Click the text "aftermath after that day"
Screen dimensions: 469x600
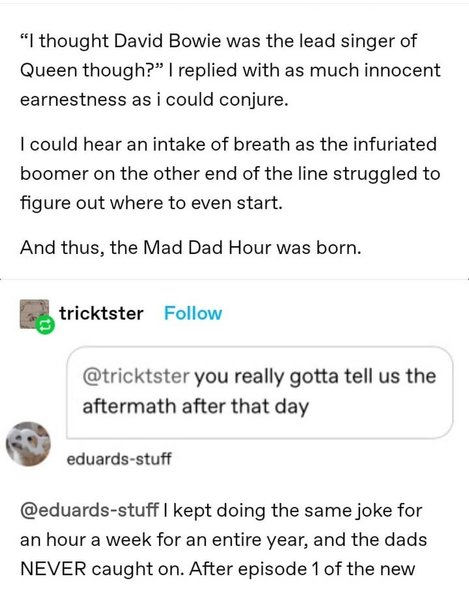coord(195,406)
